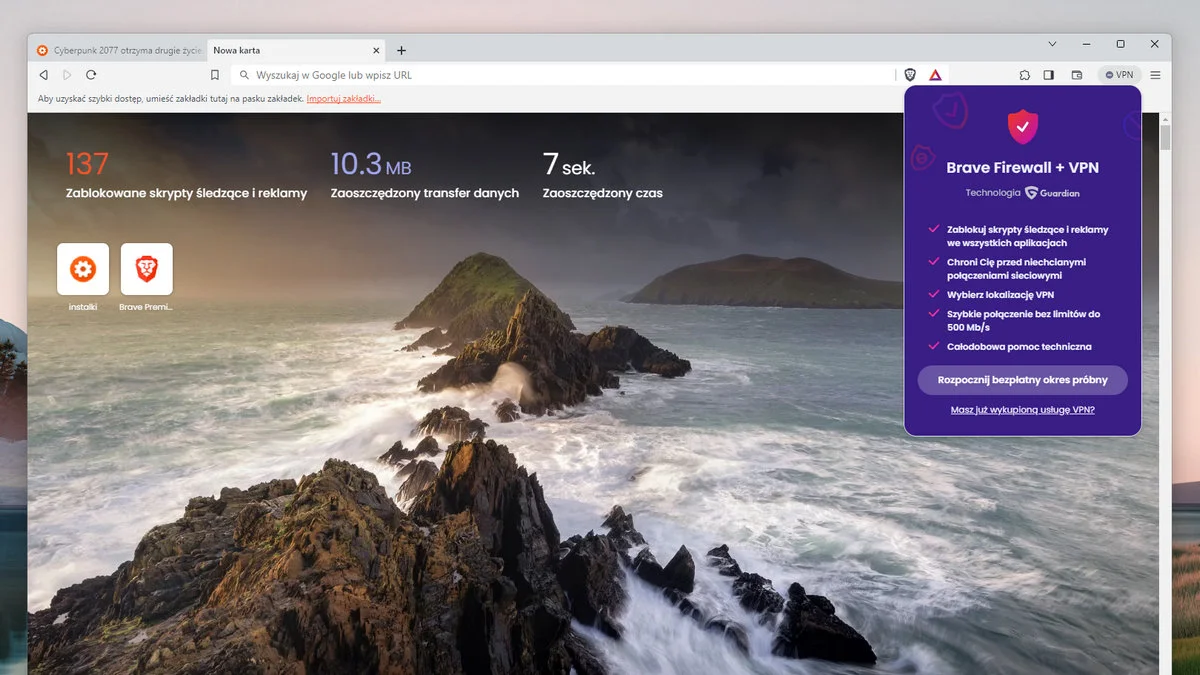Toggle the VPN button in toolbar
1200x675 pixels.
[1120, 75]
